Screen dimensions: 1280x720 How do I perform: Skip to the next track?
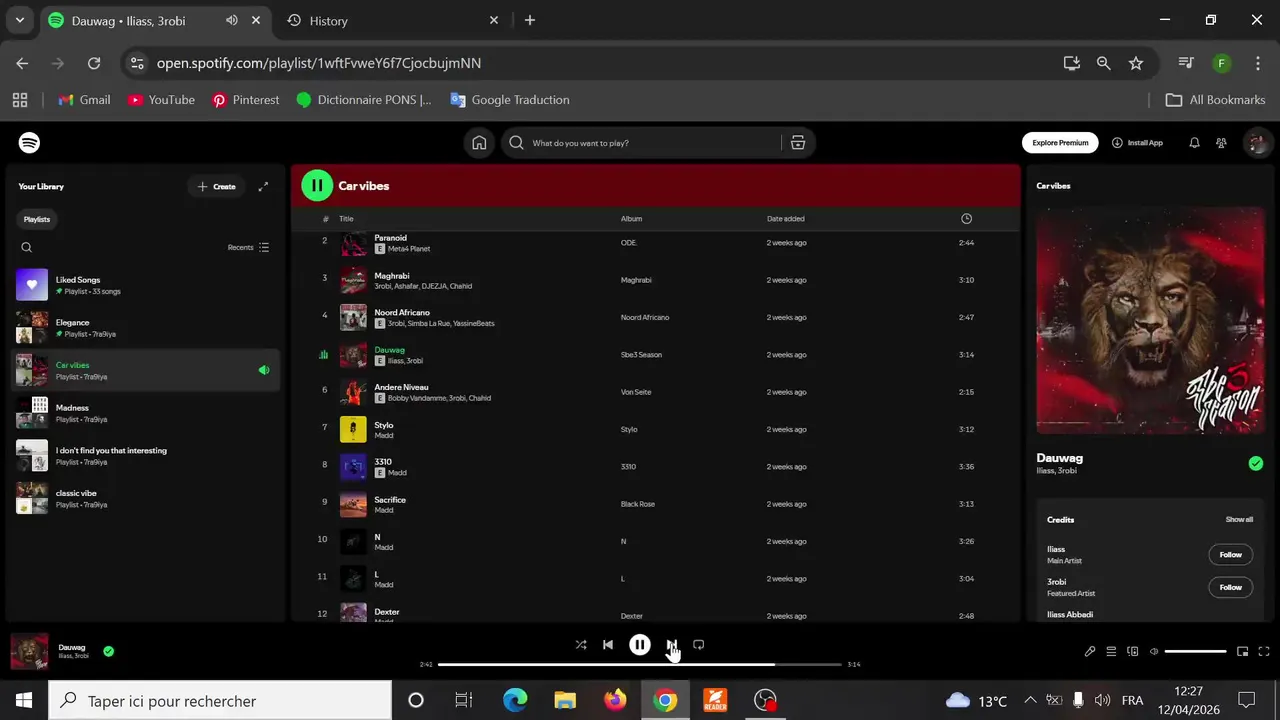[x=672, y=645]
